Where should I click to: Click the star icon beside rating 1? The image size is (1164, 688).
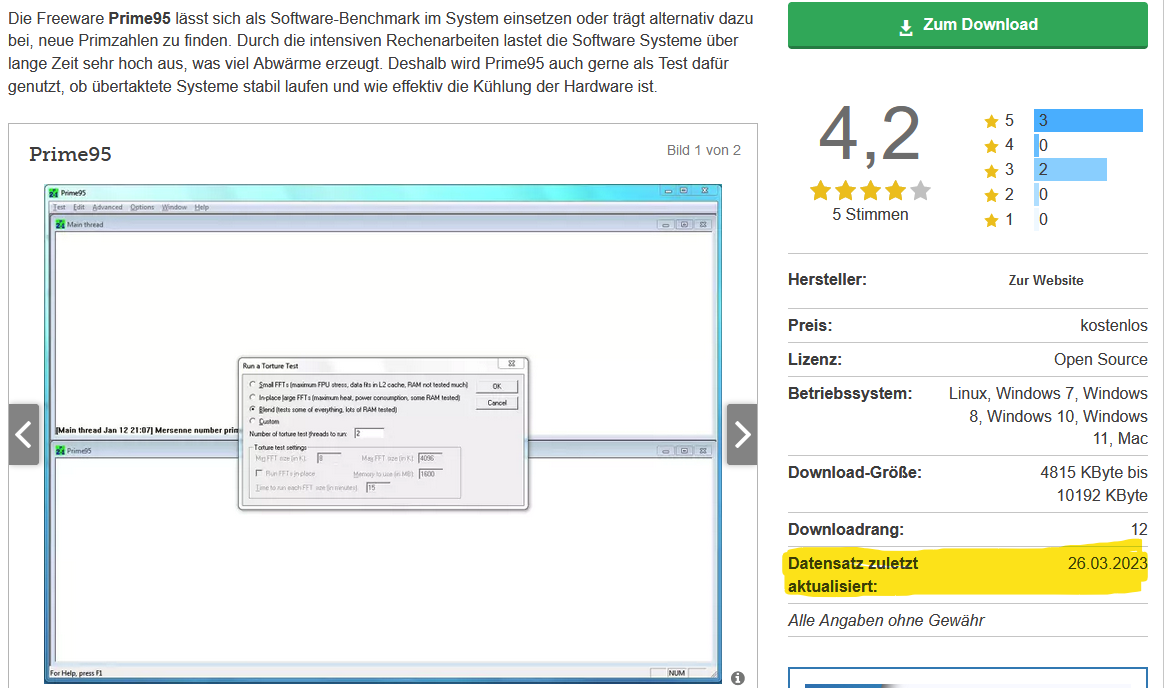tap(991, 220)
